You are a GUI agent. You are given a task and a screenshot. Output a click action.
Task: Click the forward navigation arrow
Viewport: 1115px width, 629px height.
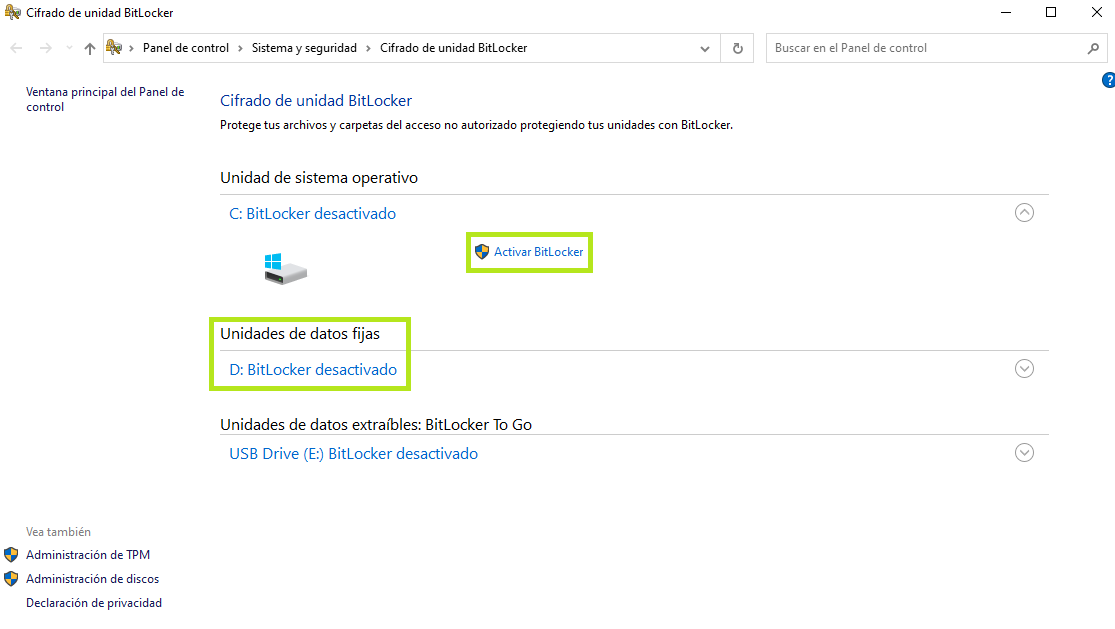click(x=45, y=48)
